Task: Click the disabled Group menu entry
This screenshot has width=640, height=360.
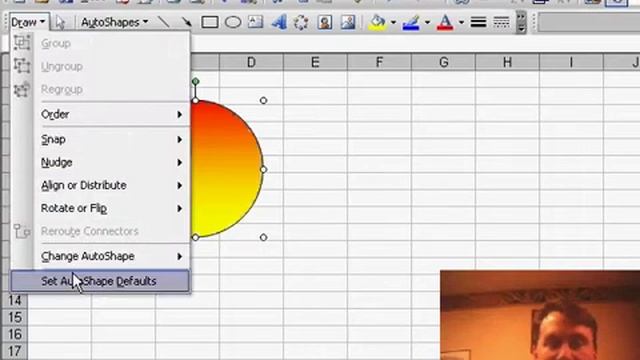Action: point(100,43)
